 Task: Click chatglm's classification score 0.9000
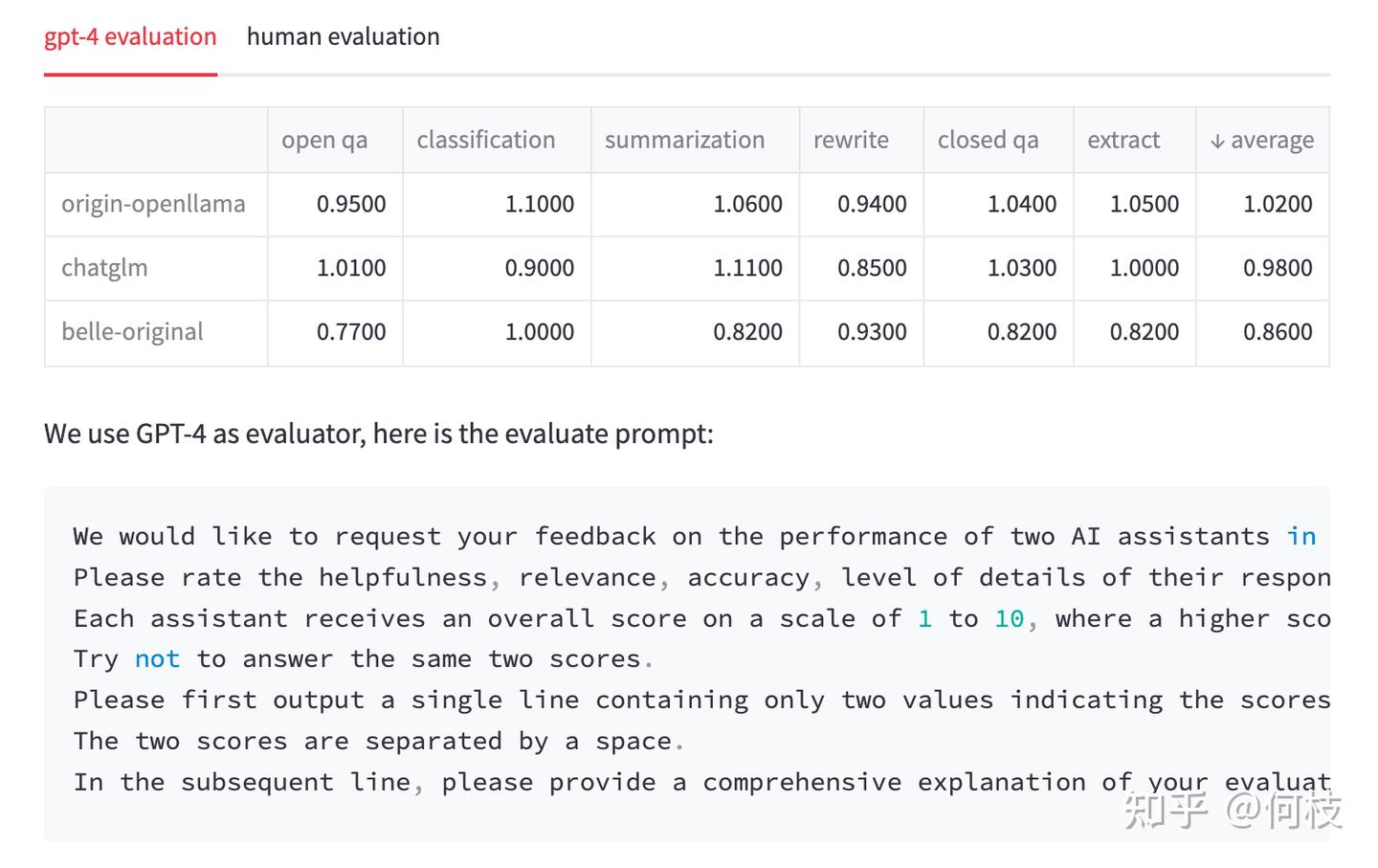coord(539,268)
